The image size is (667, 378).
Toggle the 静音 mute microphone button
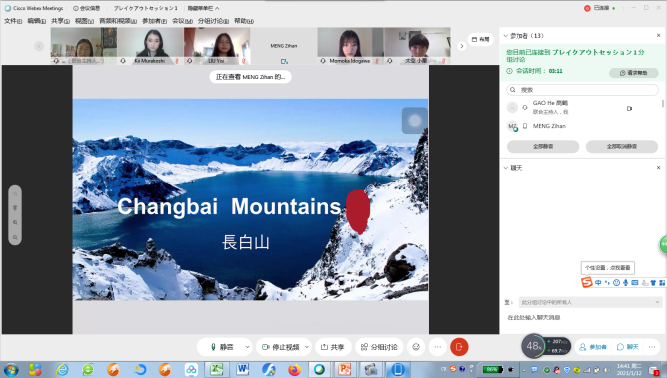pyautogui.click(x=222, y=347)
